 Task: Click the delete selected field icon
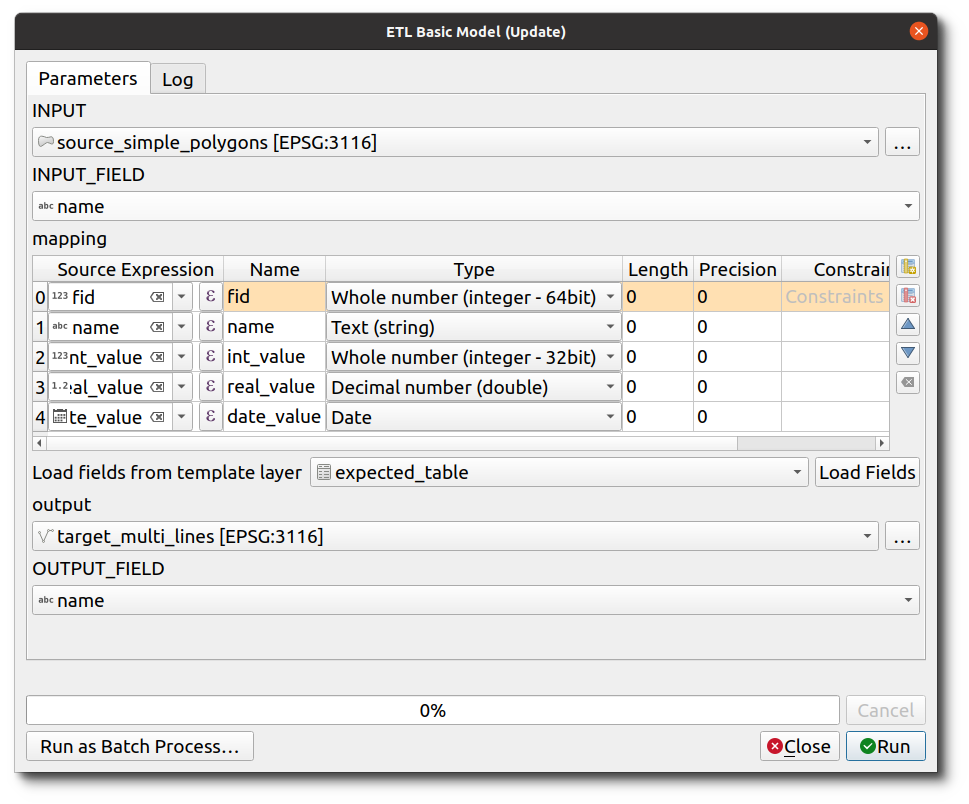908,296
